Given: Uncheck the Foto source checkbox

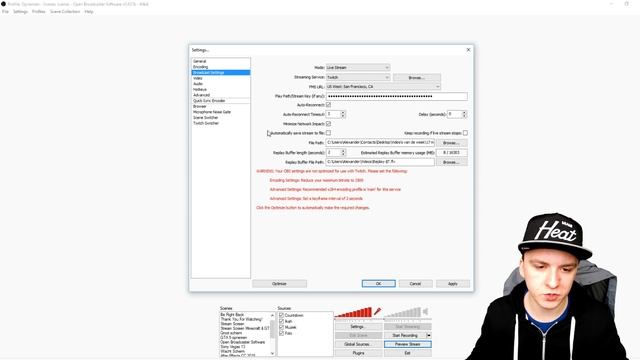Looking at the screenshot, I should pos(281,333).
